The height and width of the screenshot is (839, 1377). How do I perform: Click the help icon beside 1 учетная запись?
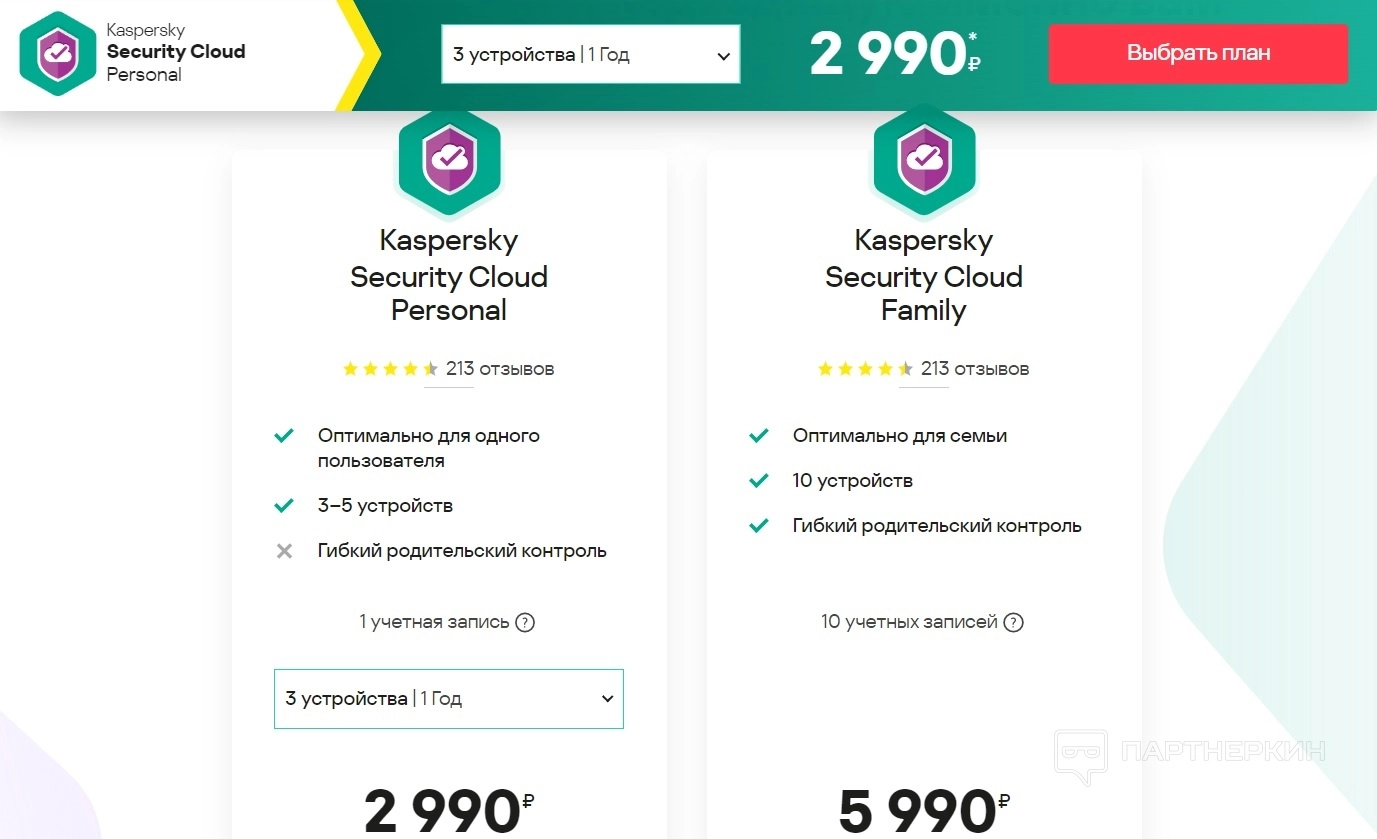525,622
